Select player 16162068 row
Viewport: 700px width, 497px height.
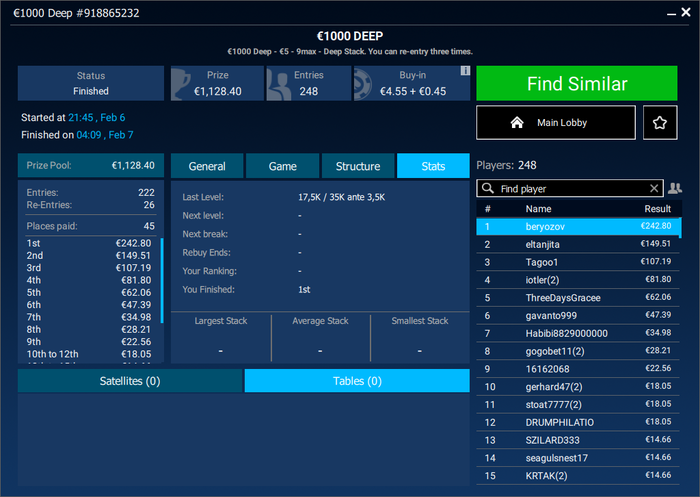tap(578, 369)
